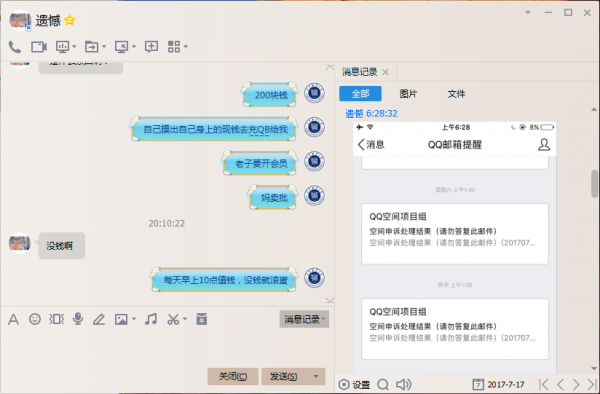Open the font settings A icon

tap(13, 319)
